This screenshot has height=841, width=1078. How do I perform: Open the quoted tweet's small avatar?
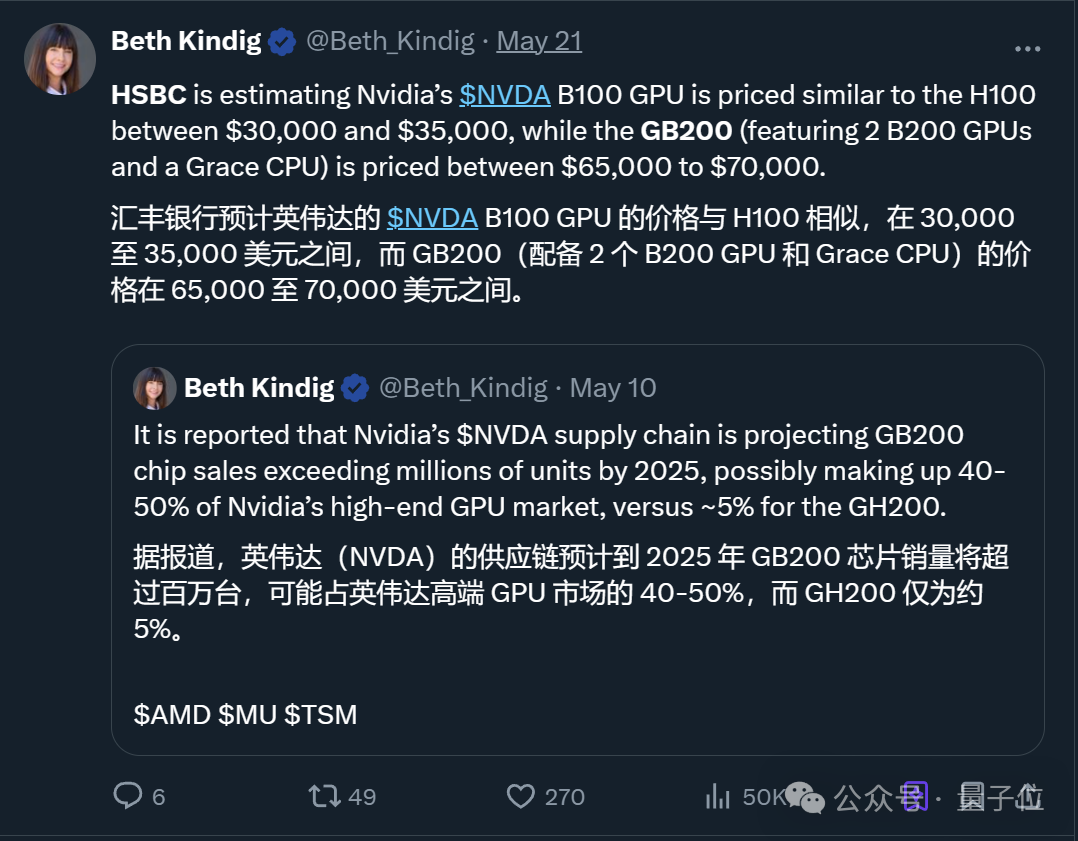point(154,389)
